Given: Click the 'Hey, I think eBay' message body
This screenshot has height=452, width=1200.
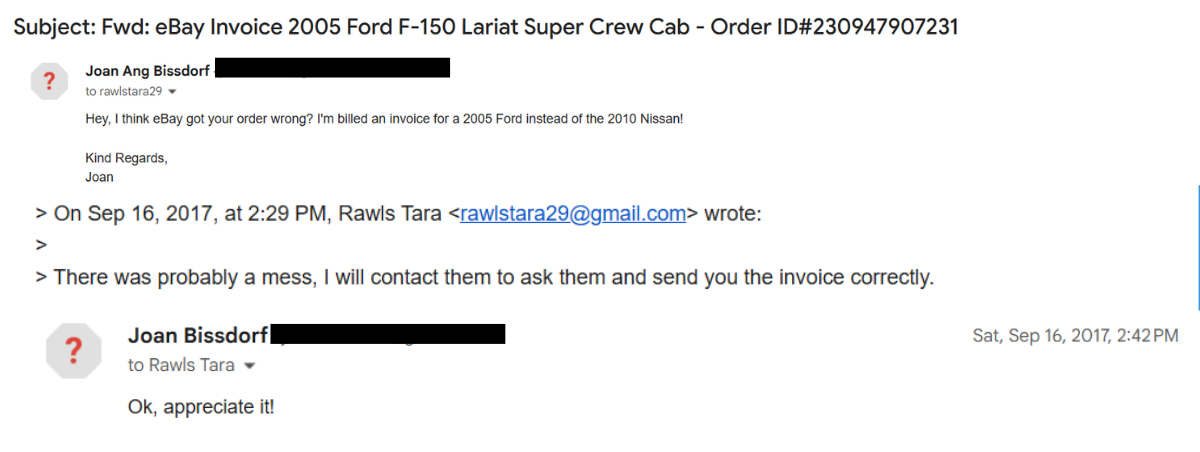Looking at the screenshot, I should pos(384,119).
